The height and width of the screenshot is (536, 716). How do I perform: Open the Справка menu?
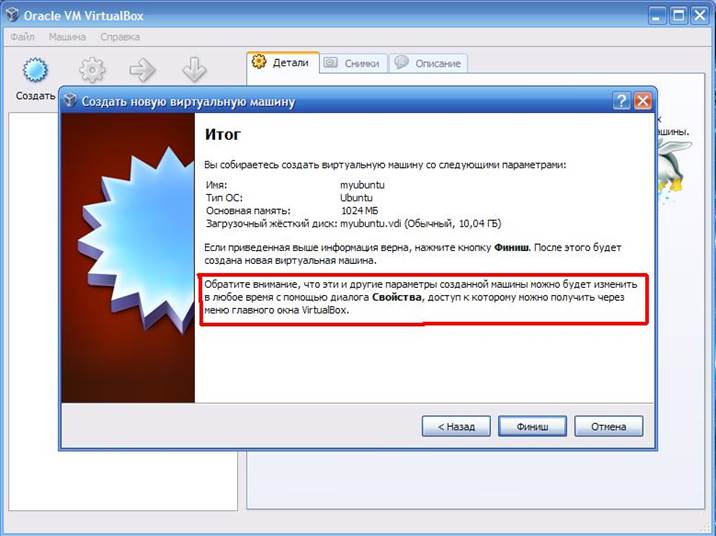(120, 37)
